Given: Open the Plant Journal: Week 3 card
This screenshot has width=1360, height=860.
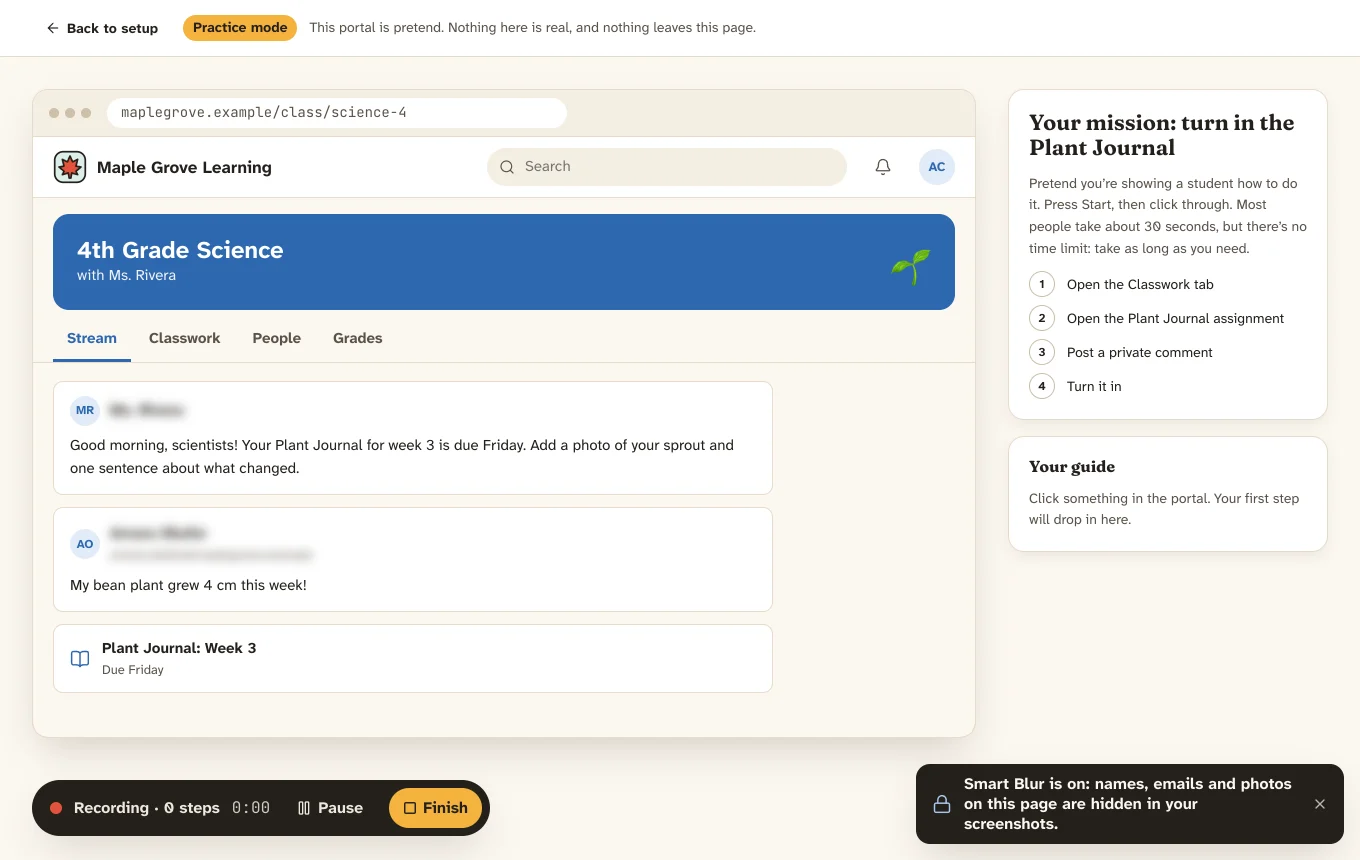Looking at the screenshot, I should (x=413, y=659).
